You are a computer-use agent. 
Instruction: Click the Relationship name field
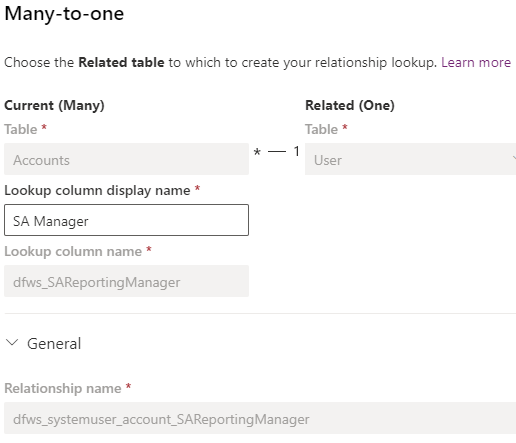pos(260,418)
